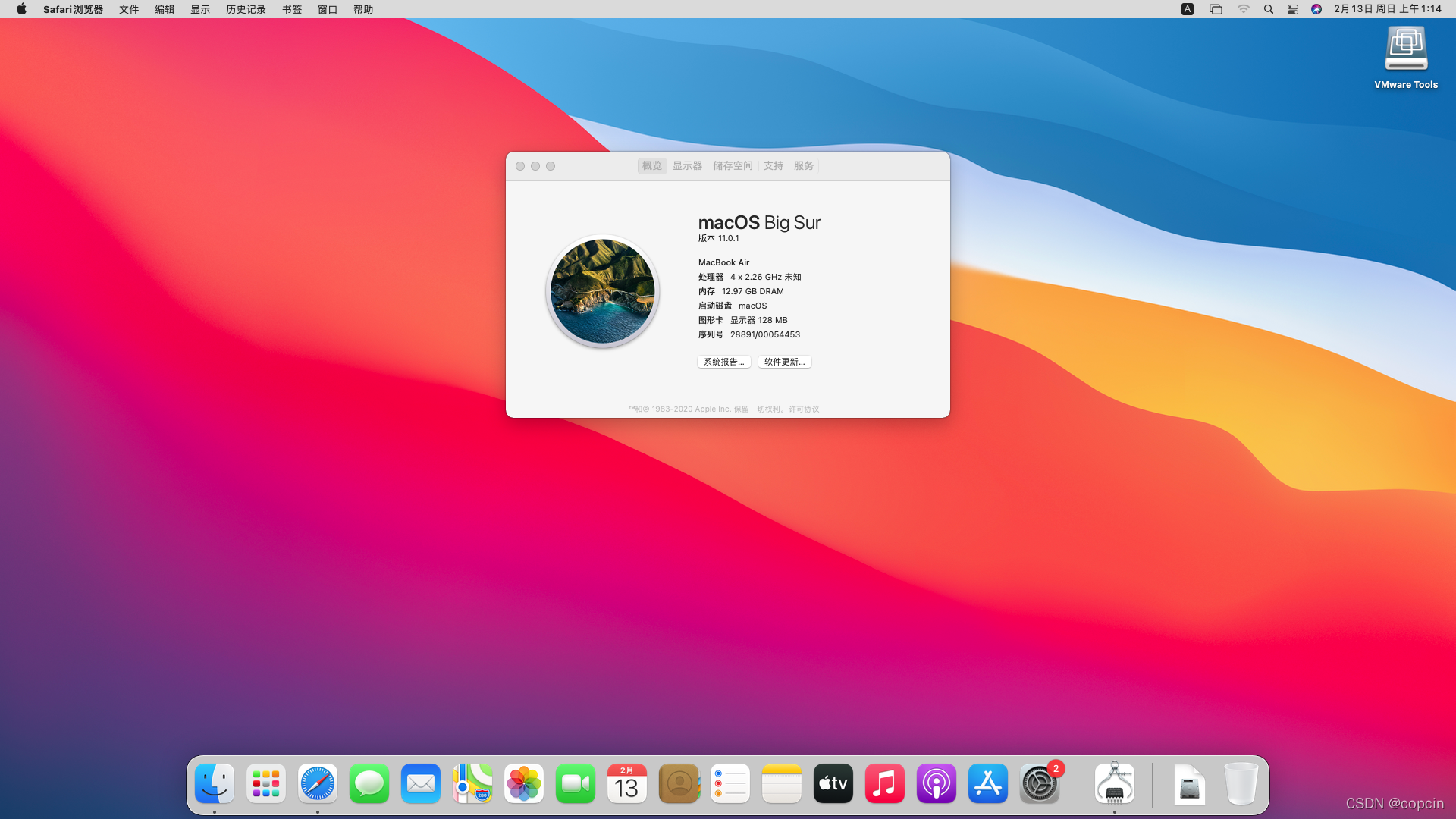
Task: Click the MacBook Air model name
Action: [723, 262]
